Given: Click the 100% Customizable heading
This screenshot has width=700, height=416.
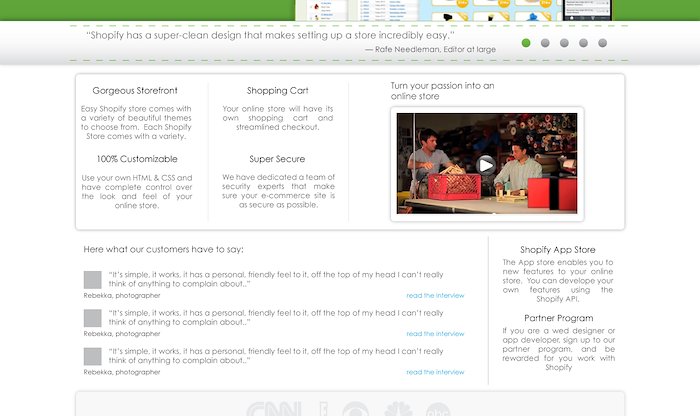Looking at the screenshot, I should pyautogui.click(x=137, y=159).
